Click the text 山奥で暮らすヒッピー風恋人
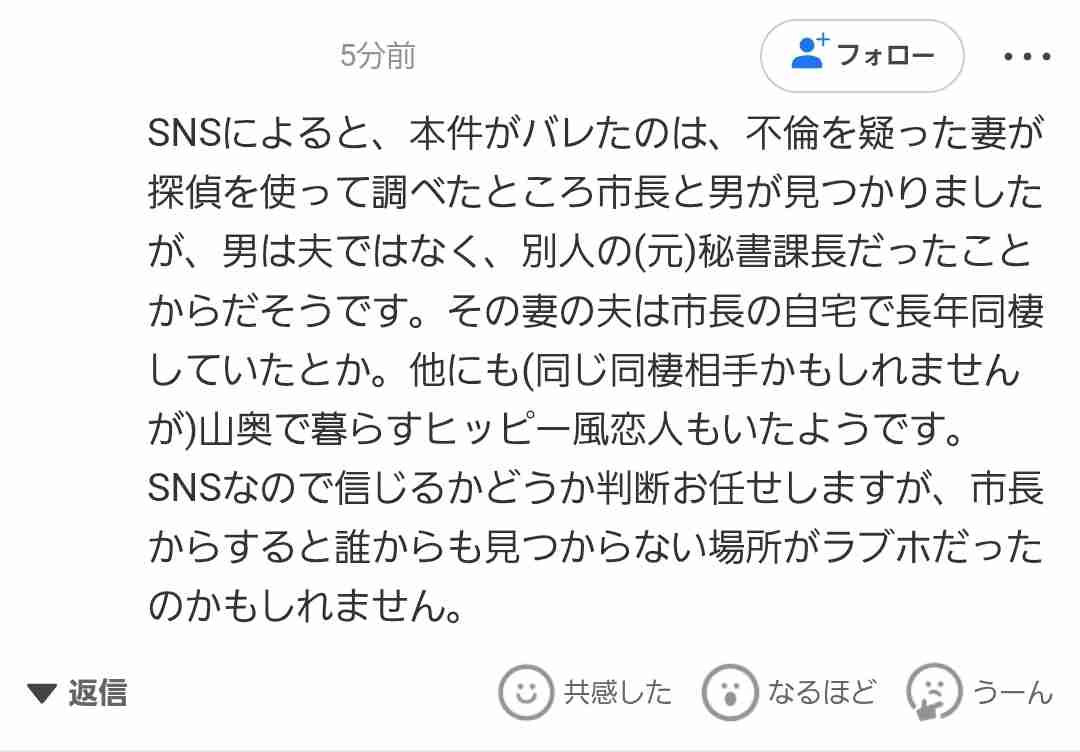1080x752 pixels. pos(441,430)
